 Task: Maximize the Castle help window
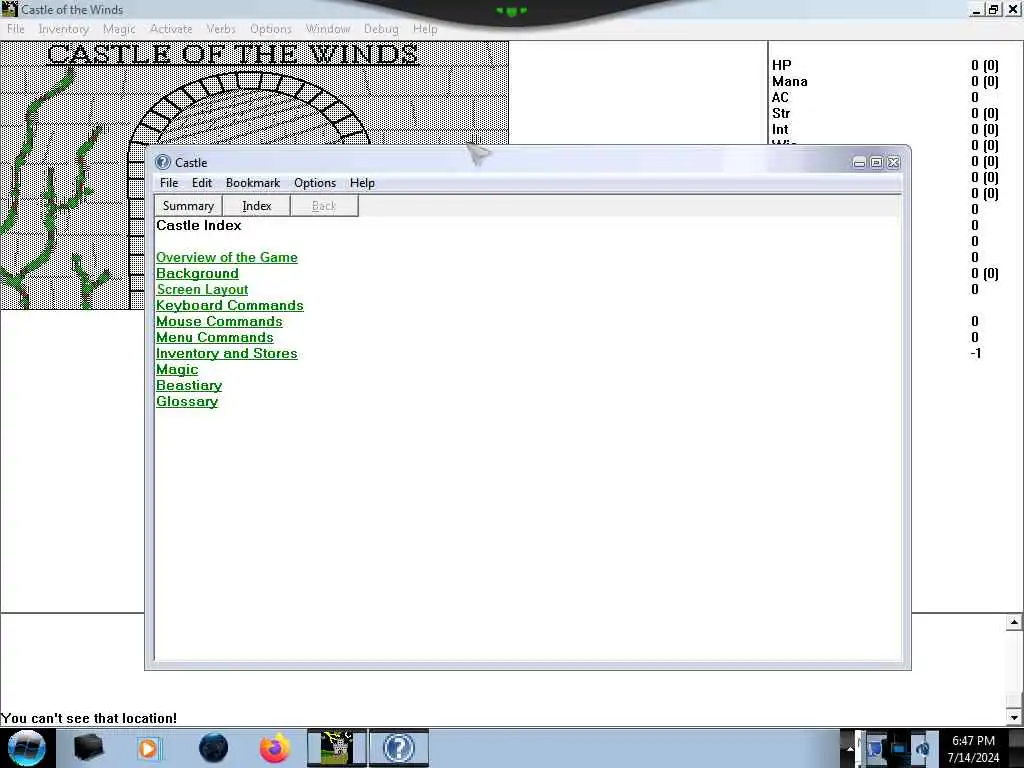pos(876,163)
